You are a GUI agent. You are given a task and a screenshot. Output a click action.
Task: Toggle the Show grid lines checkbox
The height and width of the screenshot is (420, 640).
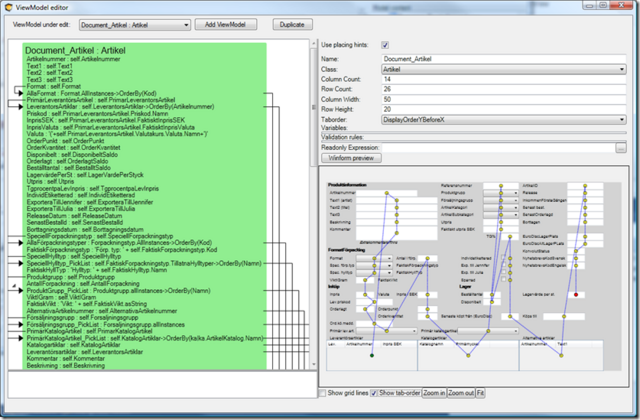click(x=322, y=393)
